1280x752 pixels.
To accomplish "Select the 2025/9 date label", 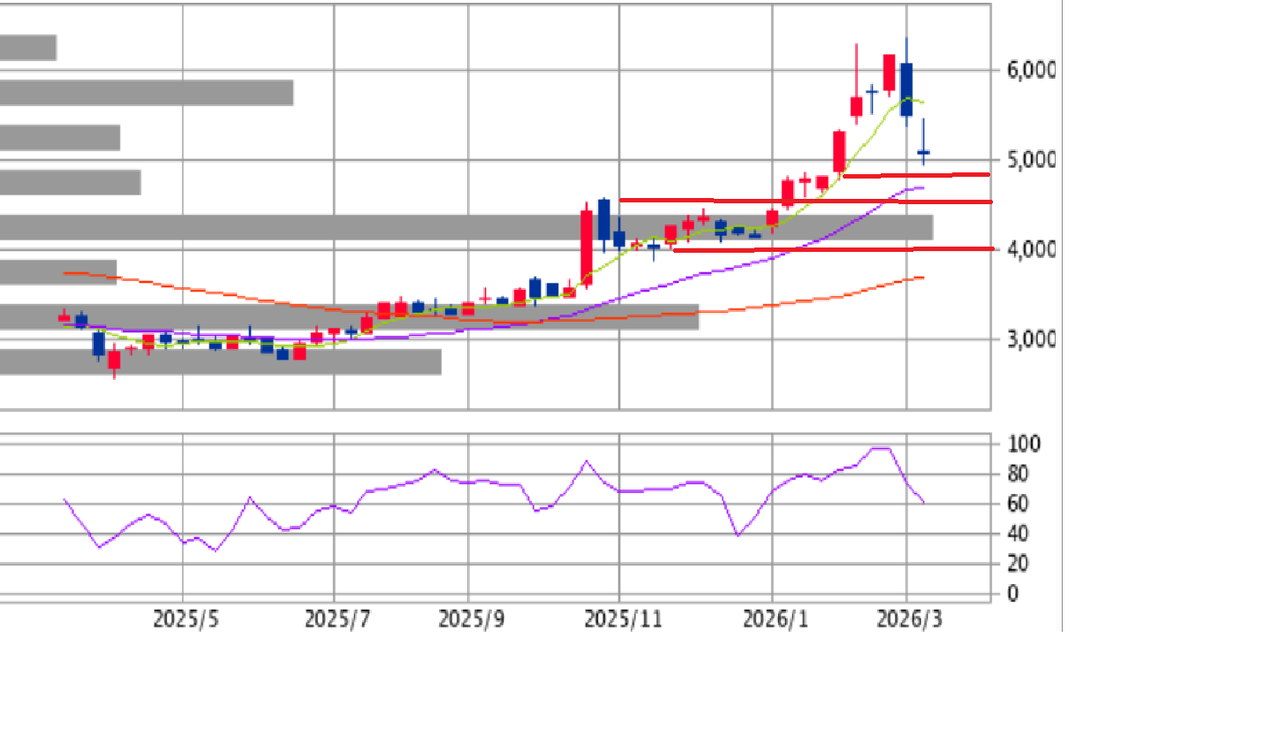I will (470, 620).
